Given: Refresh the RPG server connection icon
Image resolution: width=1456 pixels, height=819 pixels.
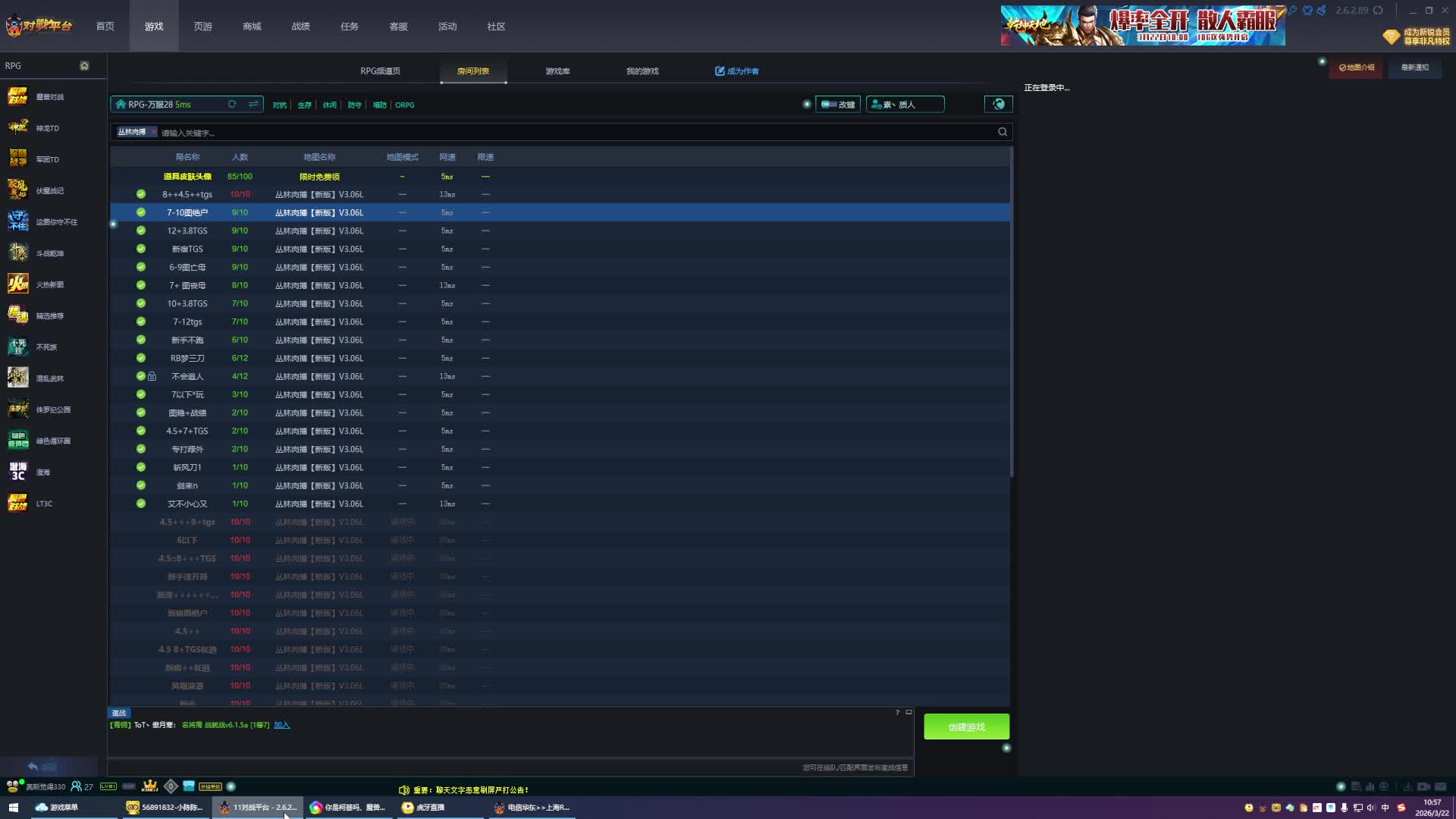Looking at the screenshot, I should point(232,105).
